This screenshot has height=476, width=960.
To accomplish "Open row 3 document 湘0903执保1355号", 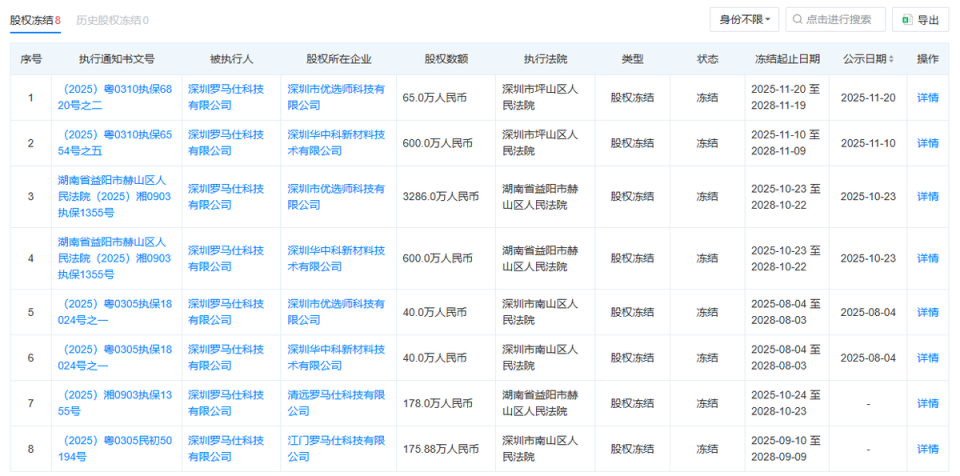I will 114,197.
